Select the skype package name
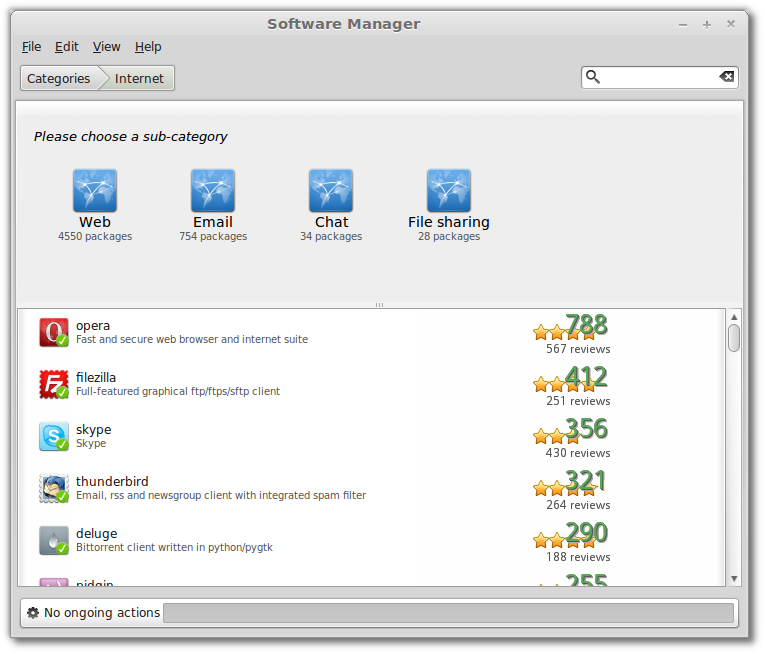 (93, 429)
